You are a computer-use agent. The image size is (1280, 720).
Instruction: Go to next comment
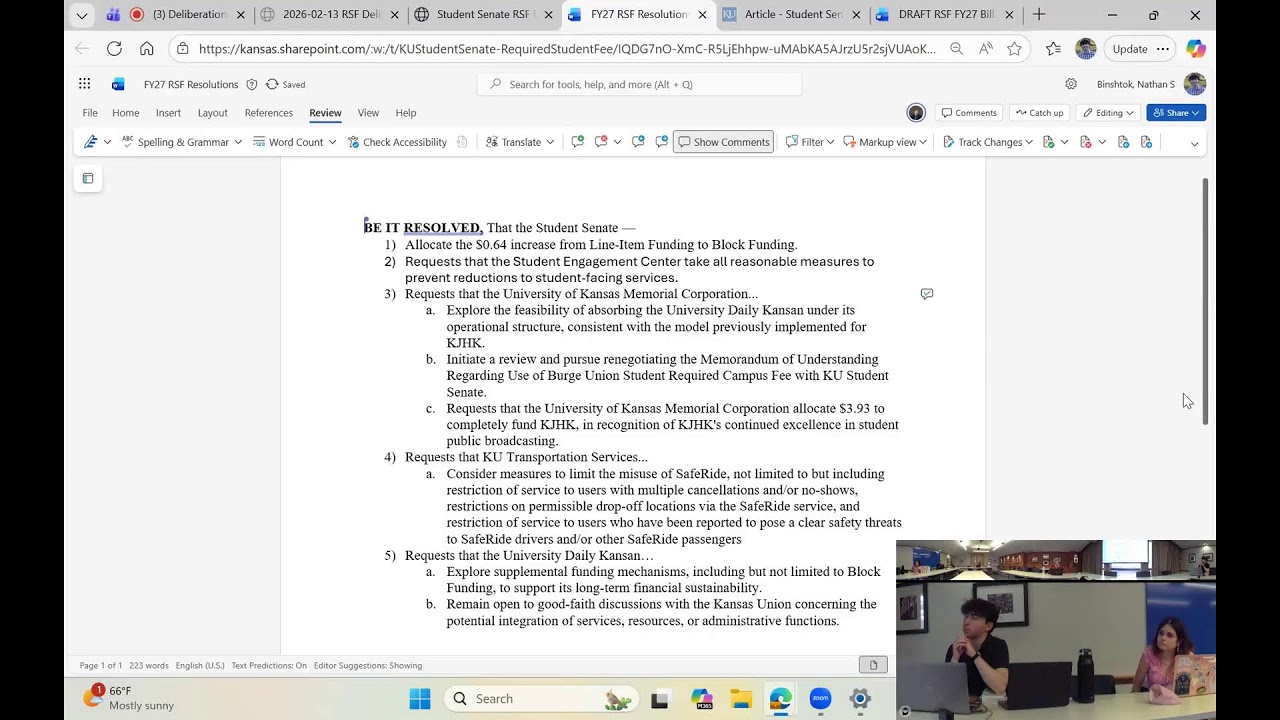click(x=661, y=142)
